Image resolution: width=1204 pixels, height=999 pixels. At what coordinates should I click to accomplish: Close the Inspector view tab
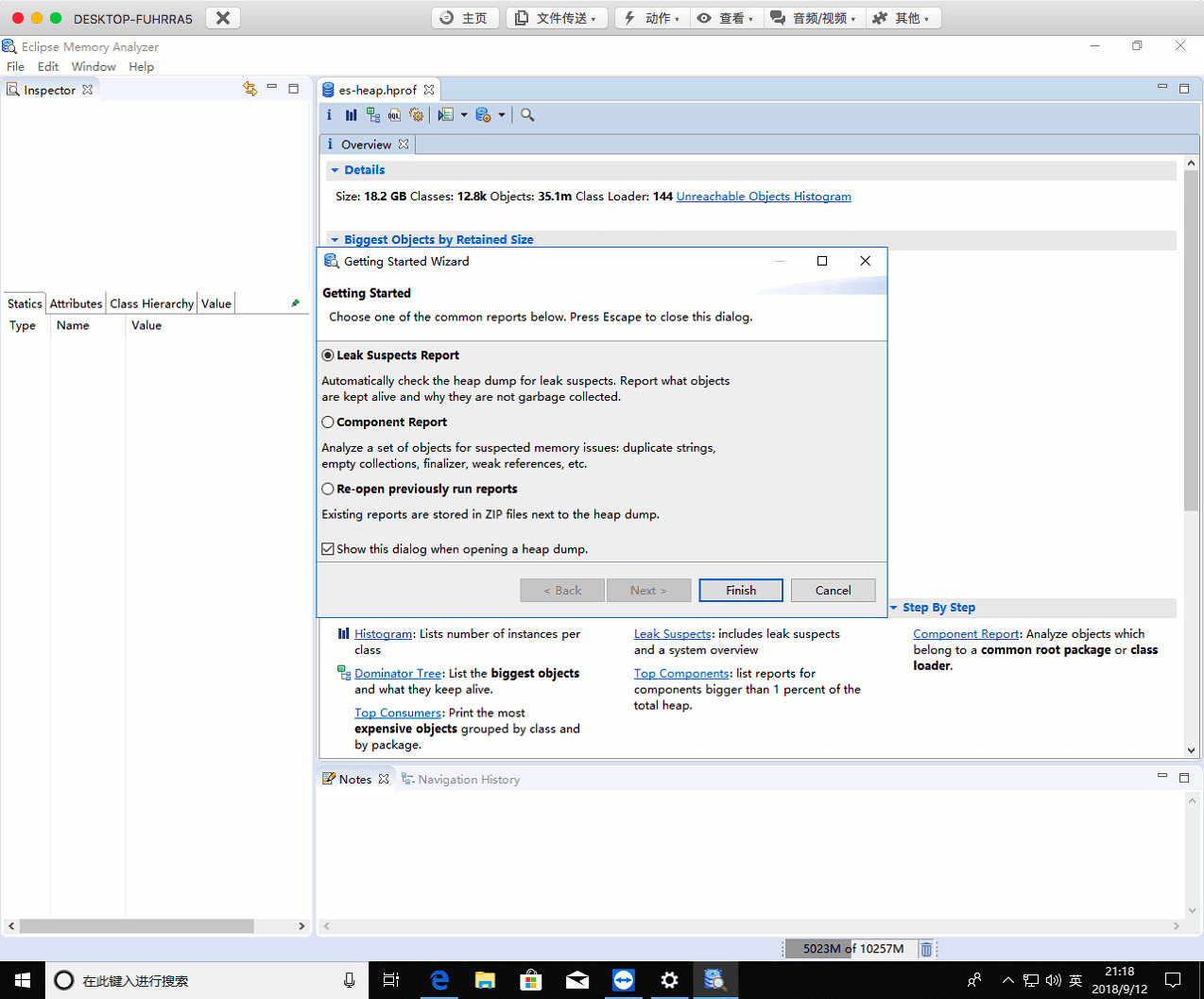click(88, 90)
